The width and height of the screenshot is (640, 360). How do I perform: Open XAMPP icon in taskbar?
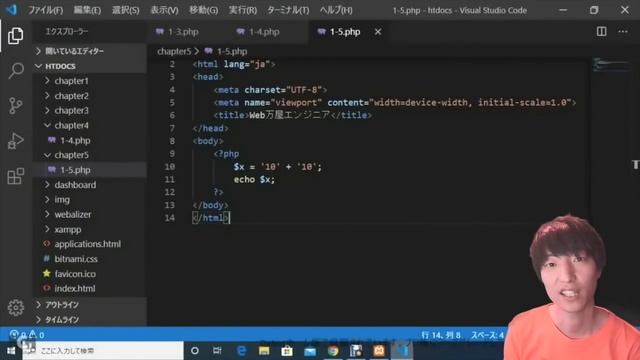379,351
